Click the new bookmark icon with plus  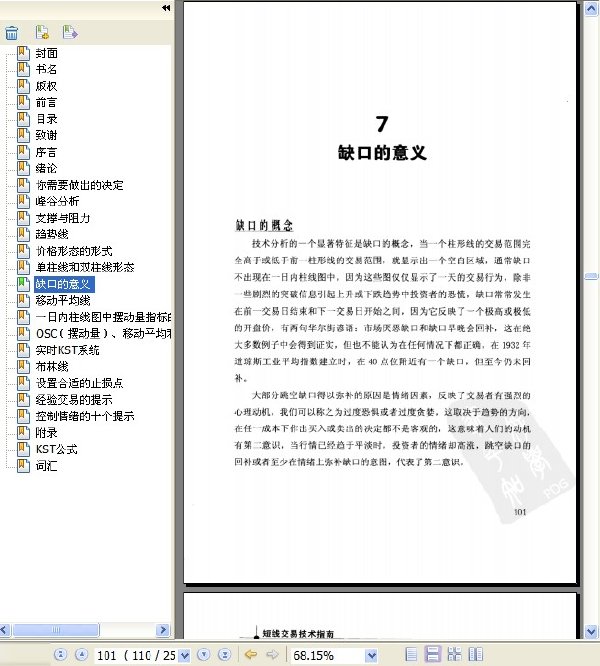pos(42,32)
